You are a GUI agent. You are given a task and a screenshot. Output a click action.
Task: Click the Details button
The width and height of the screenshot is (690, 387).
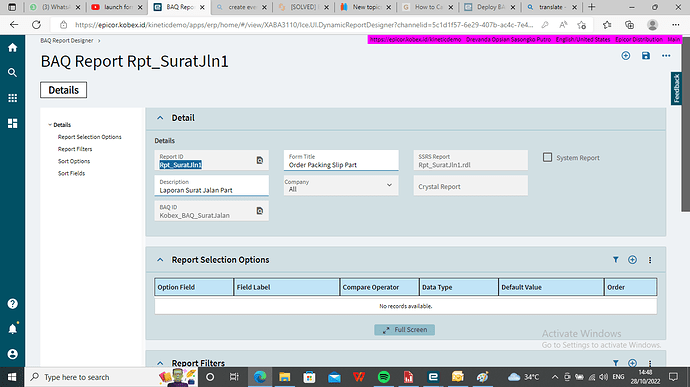click(63, 90)
